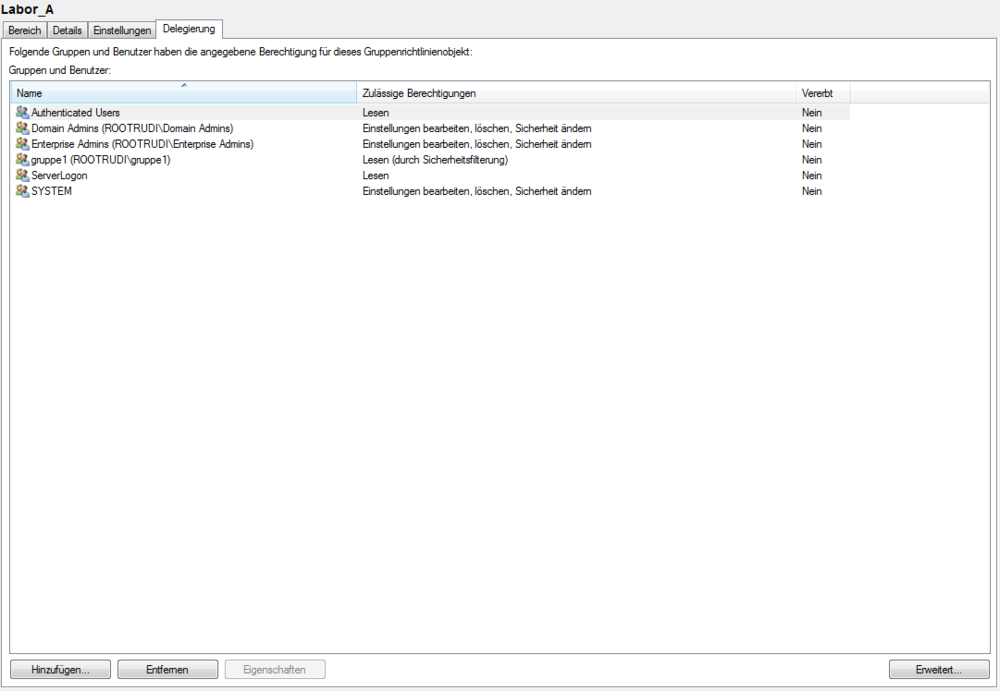Open advanced settings via Erweitert button
The width and height of the screenshot is (1000, 691).
[938, 670]
